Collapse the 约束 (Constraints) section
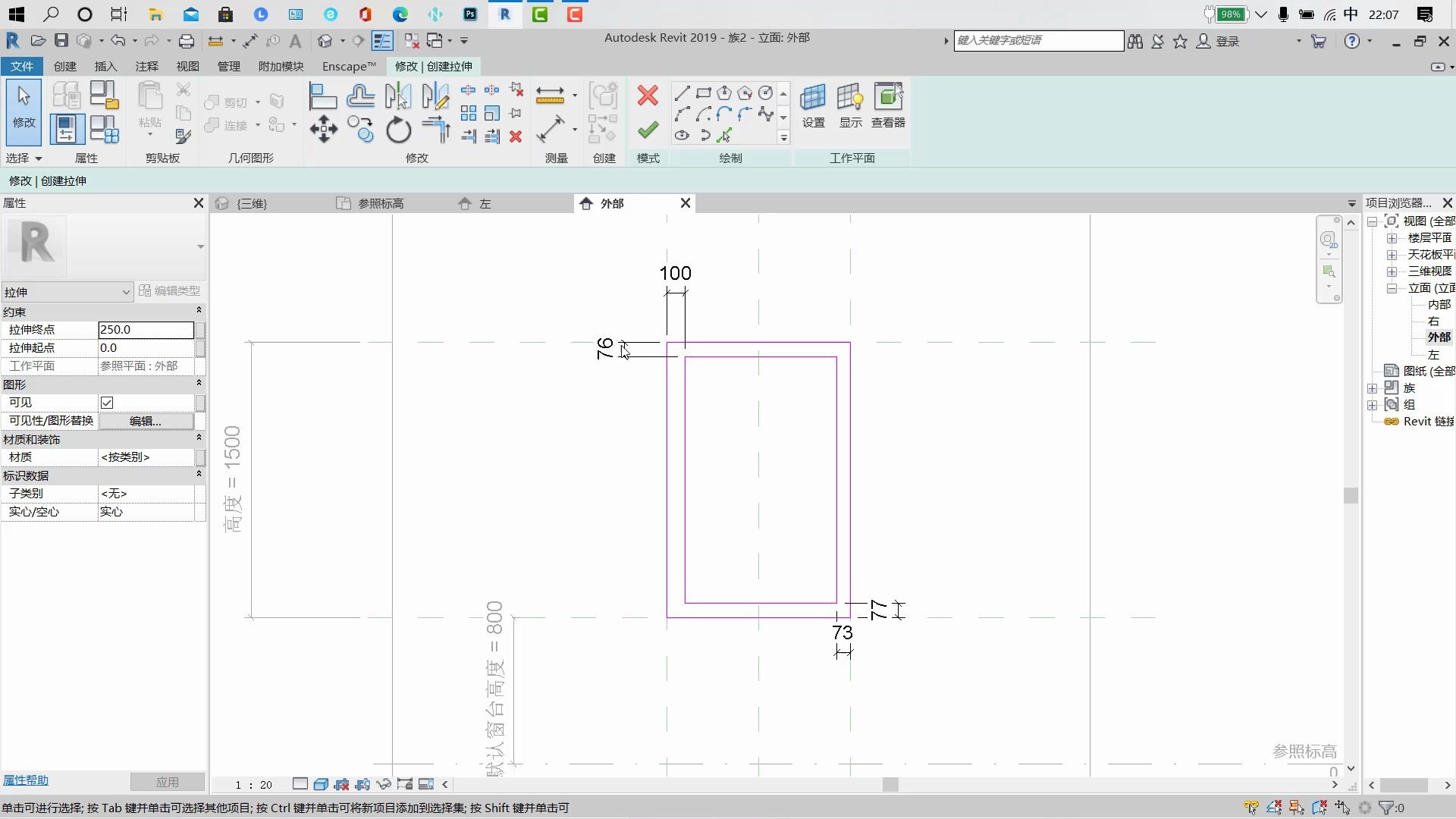Image resolution: width=1456 pixels, height=819 pixels. 199,310
